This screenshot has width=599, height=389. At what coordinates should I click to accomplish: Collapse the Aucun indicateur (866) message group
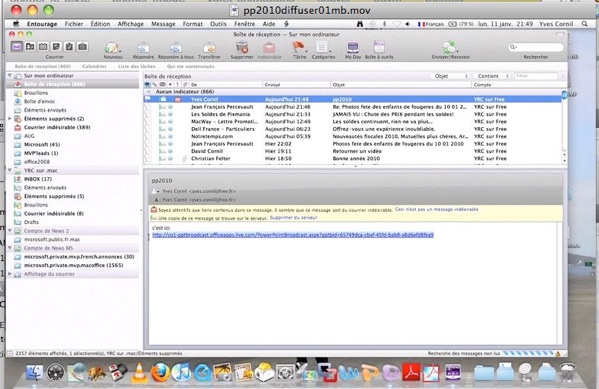[149, 92]
